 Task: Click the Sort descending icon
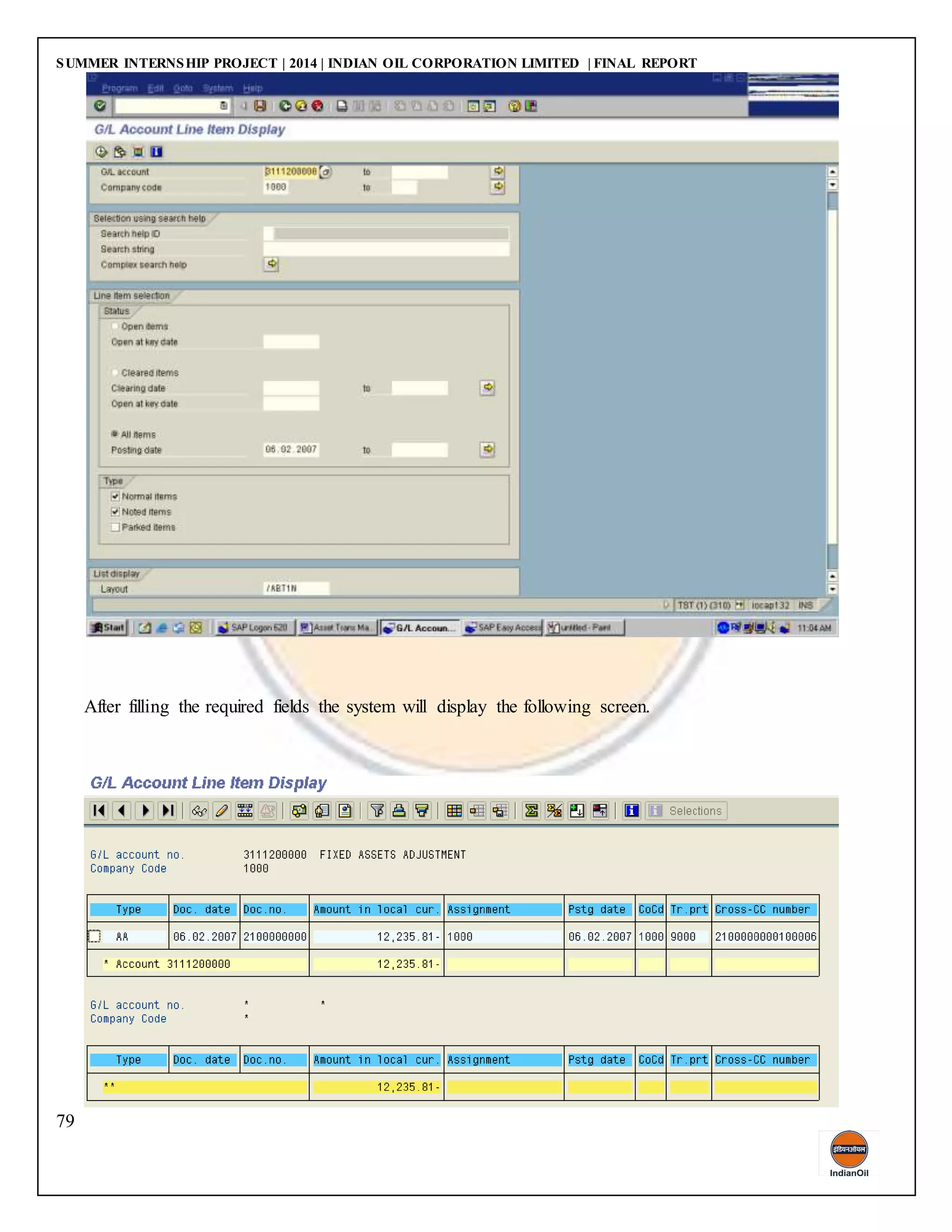[x=422, y=811]
